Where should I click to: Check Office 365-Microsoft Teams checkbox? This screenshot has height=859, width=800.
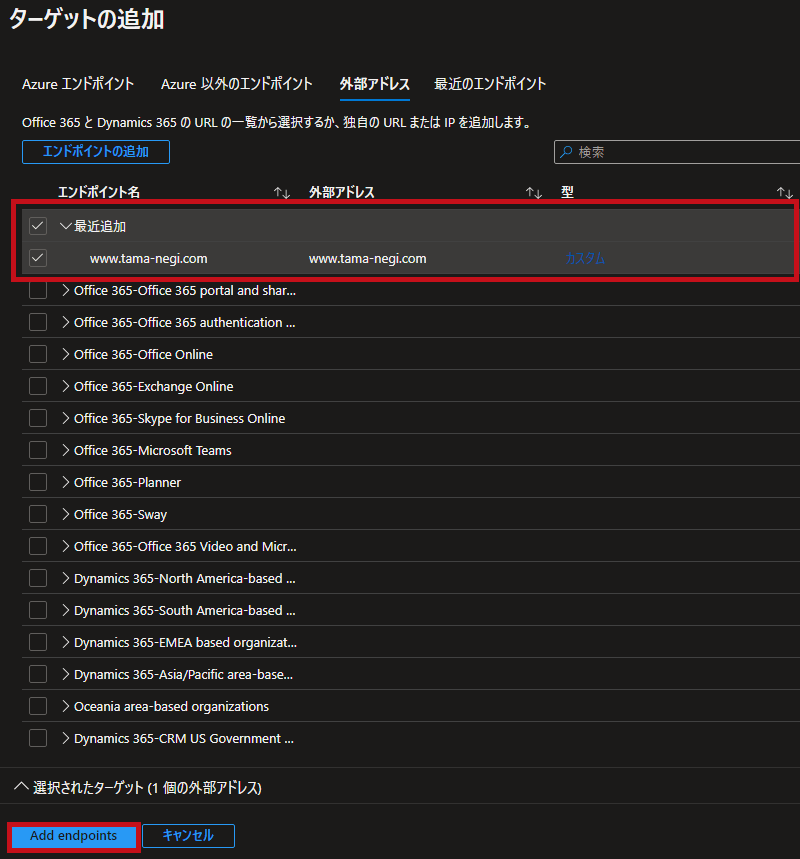[x=38, y=450]
